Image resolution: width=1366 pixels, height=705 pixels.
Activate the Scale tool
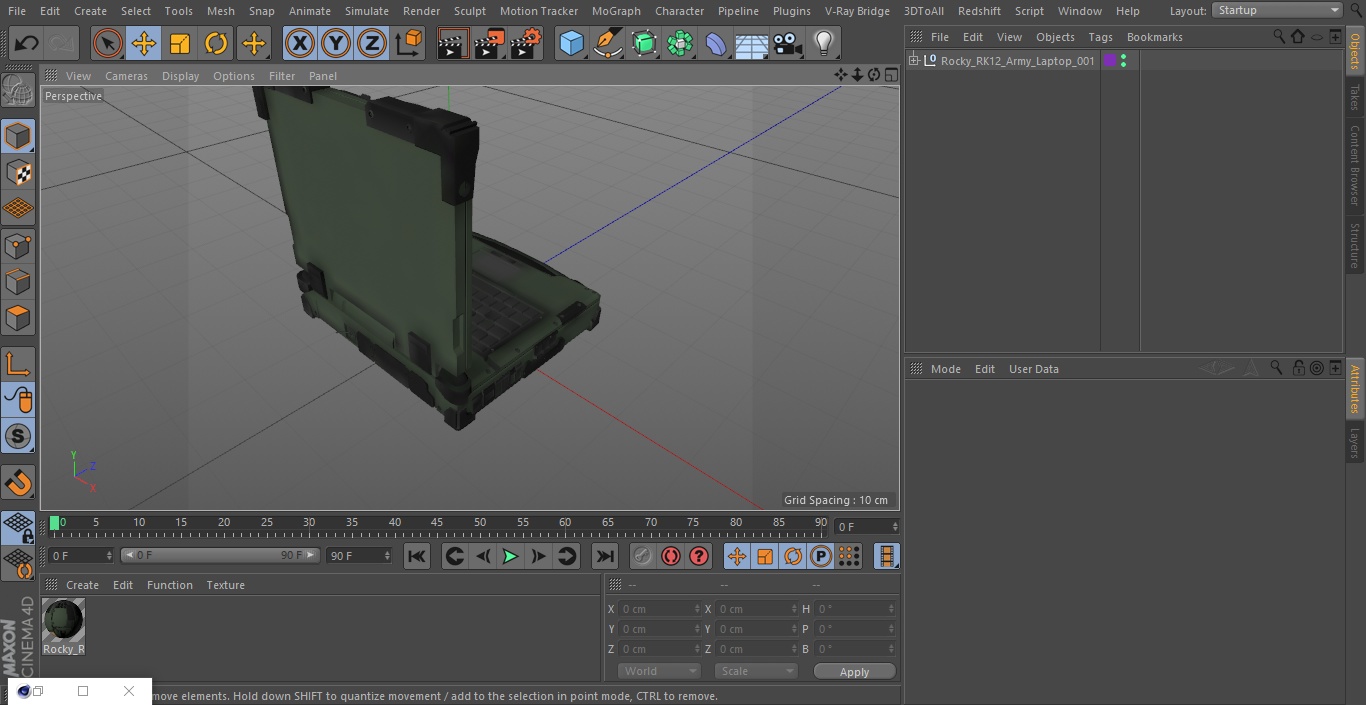tap(180, 44)
